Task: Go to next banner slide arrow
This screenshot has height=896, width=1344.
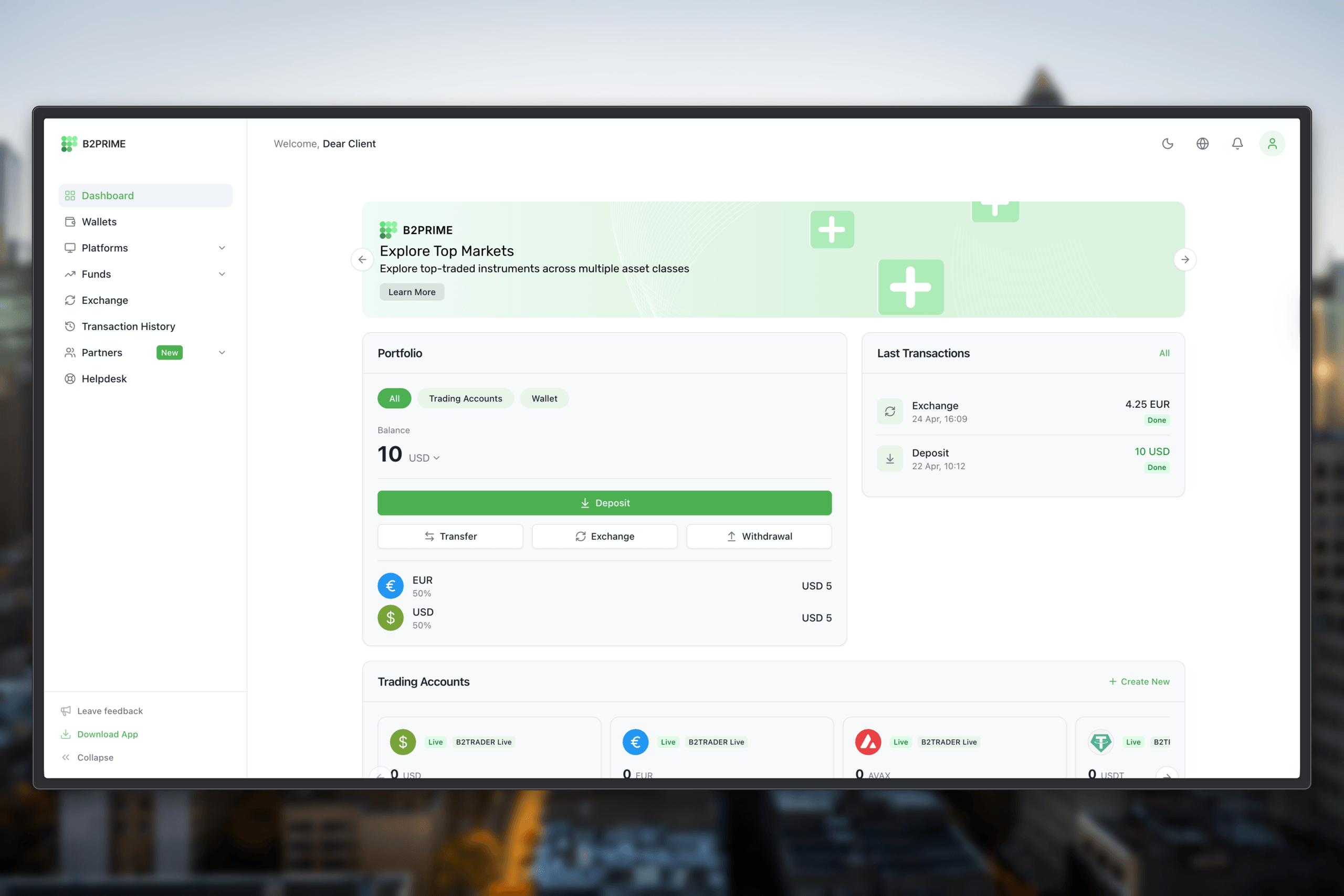Action: (1184, 259)
